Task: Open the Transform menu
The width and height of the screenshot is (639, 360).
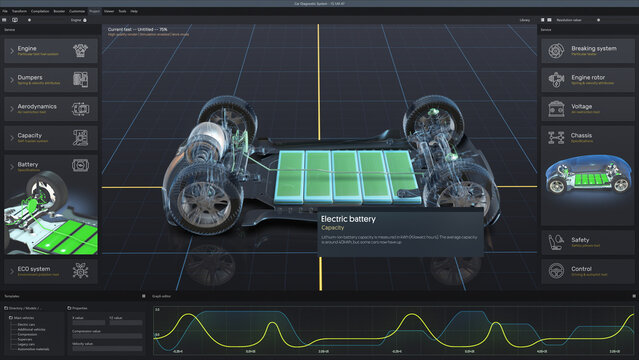Action: 19,11
